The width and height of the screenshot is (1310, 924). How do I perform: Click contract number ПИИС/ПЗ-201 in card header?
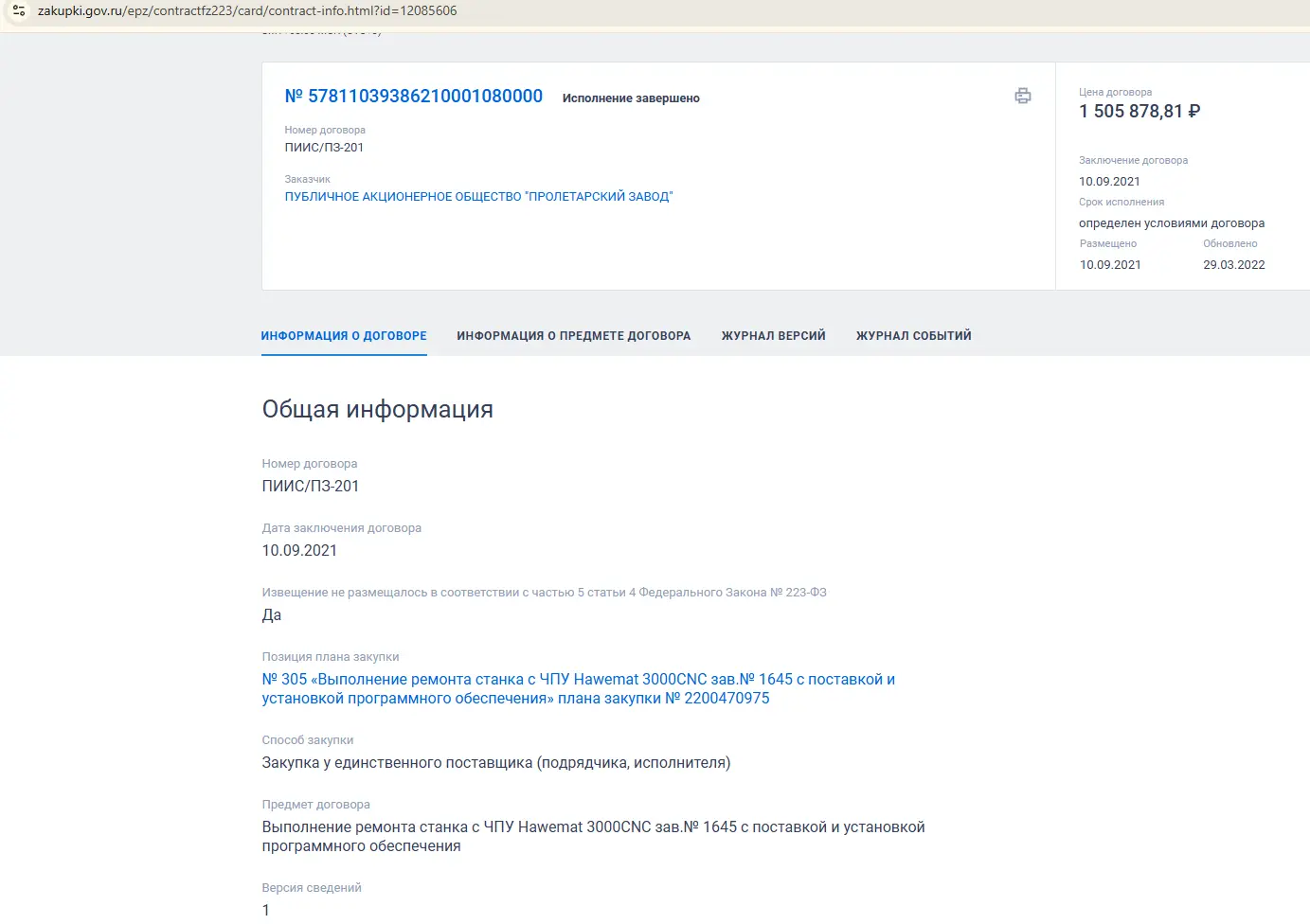click(x=324, y=148)
